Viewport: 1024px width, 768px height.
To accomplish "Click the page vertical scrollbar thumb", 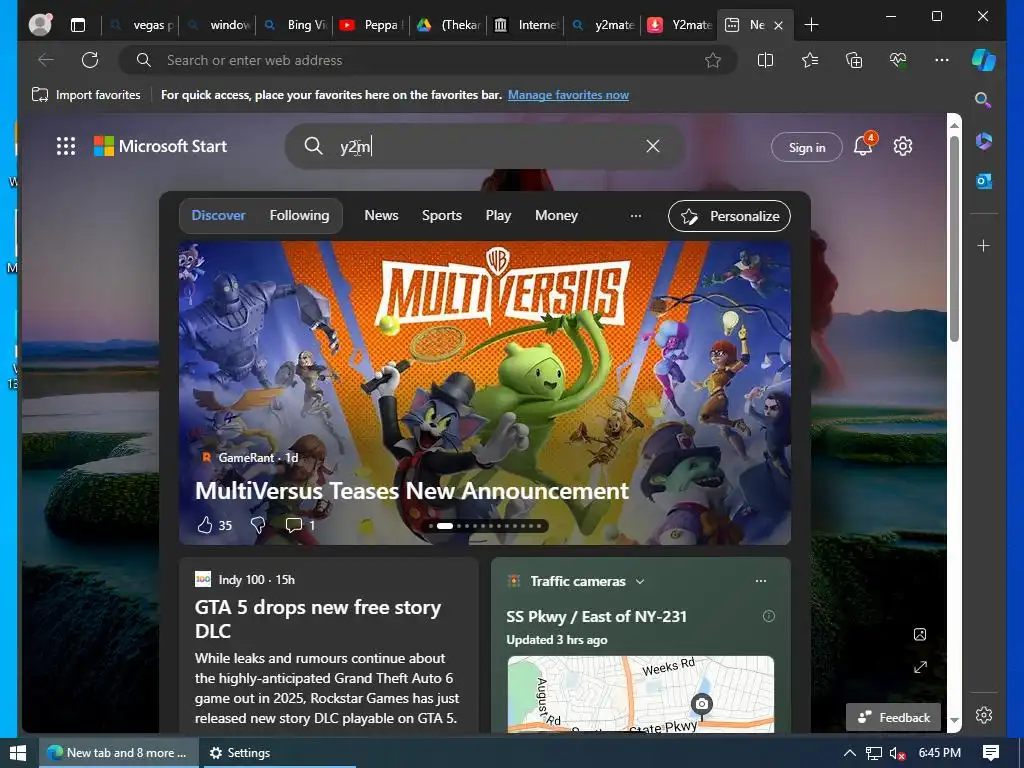I will 954,238.
